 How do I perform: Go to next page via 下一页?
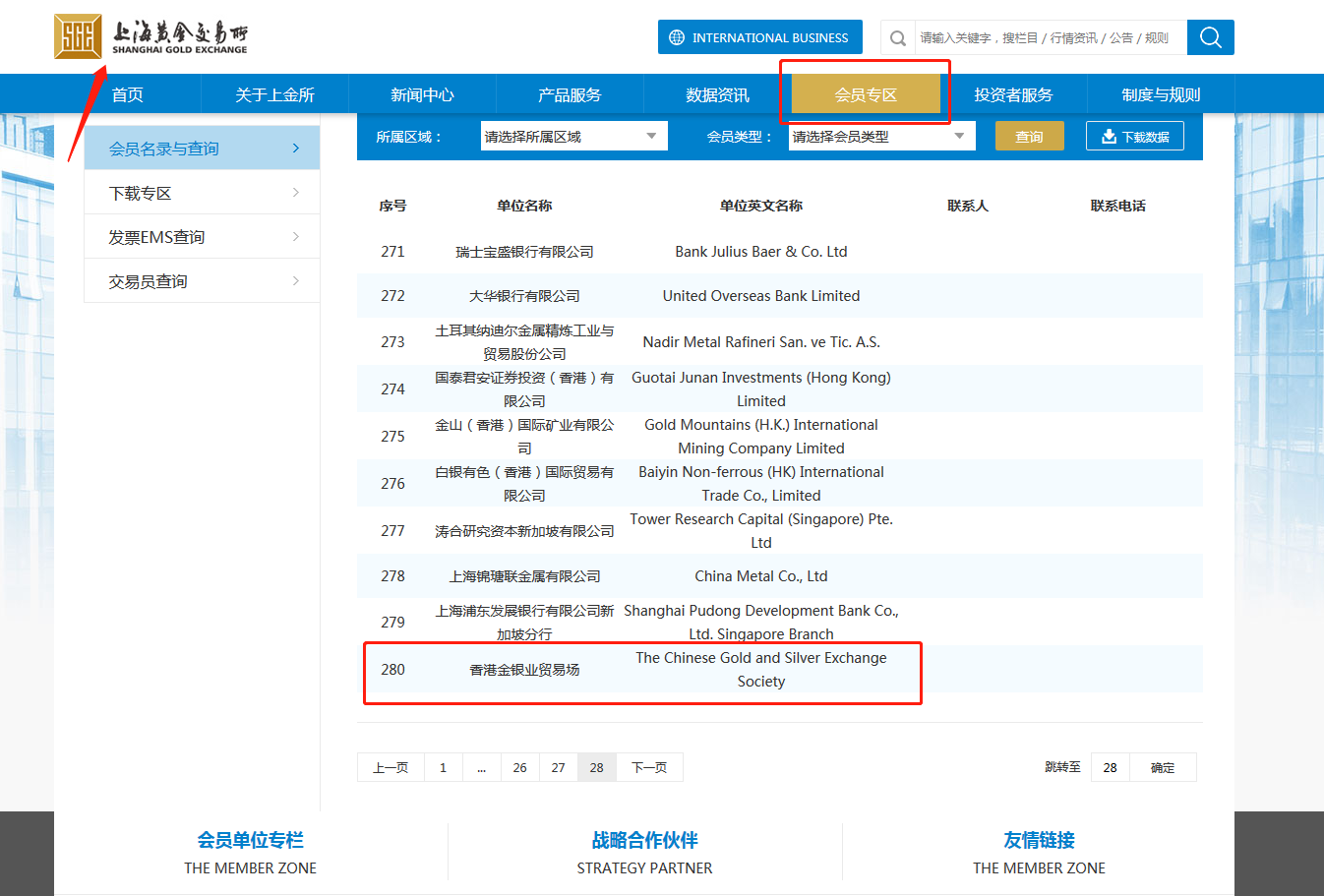coord(649,766)
